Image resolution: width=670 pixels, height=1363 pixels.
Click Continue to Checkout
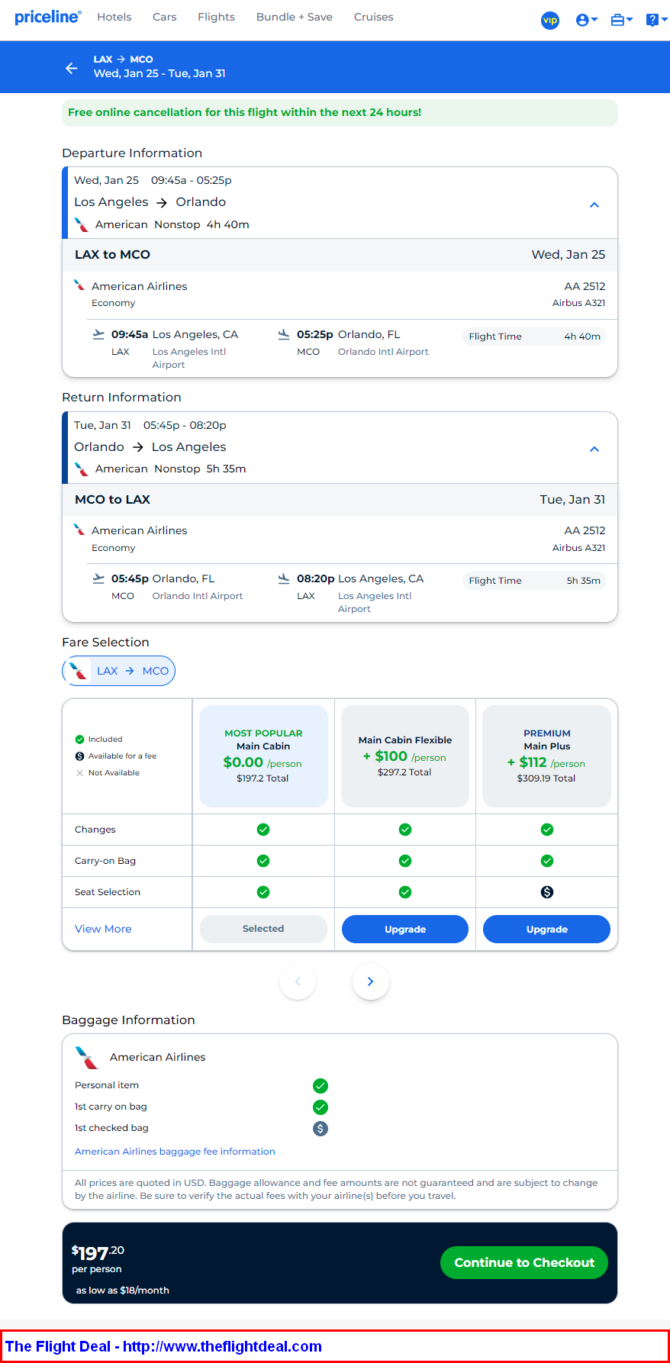point(524,1262)
